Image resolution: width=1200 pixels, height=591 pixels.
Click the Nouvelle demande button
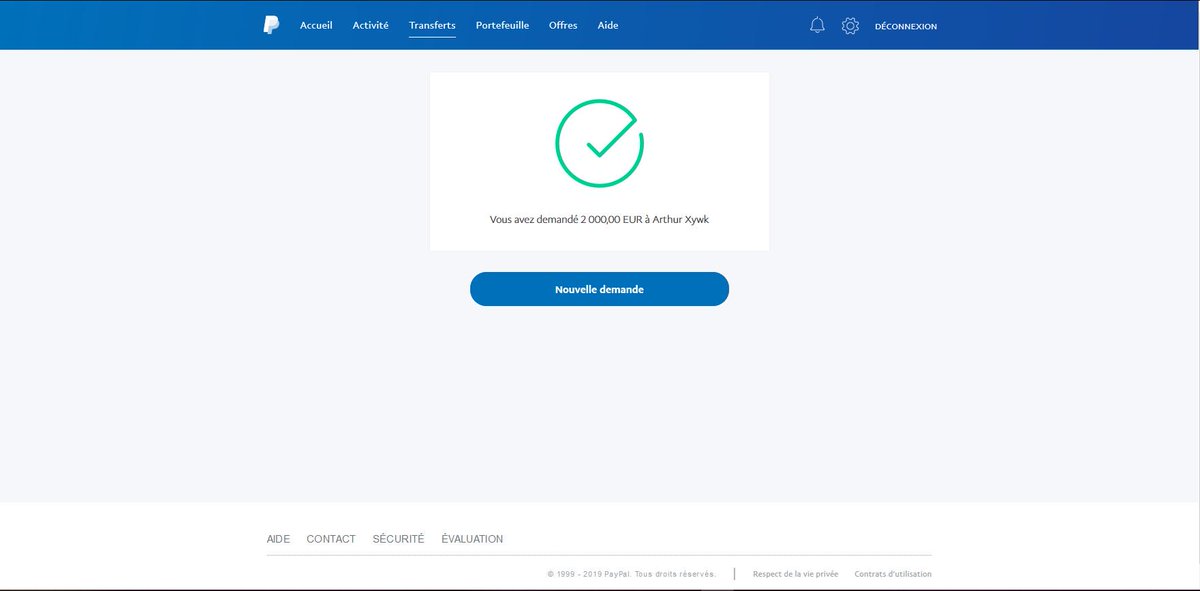pyautogui.click(x=599, y=289)
